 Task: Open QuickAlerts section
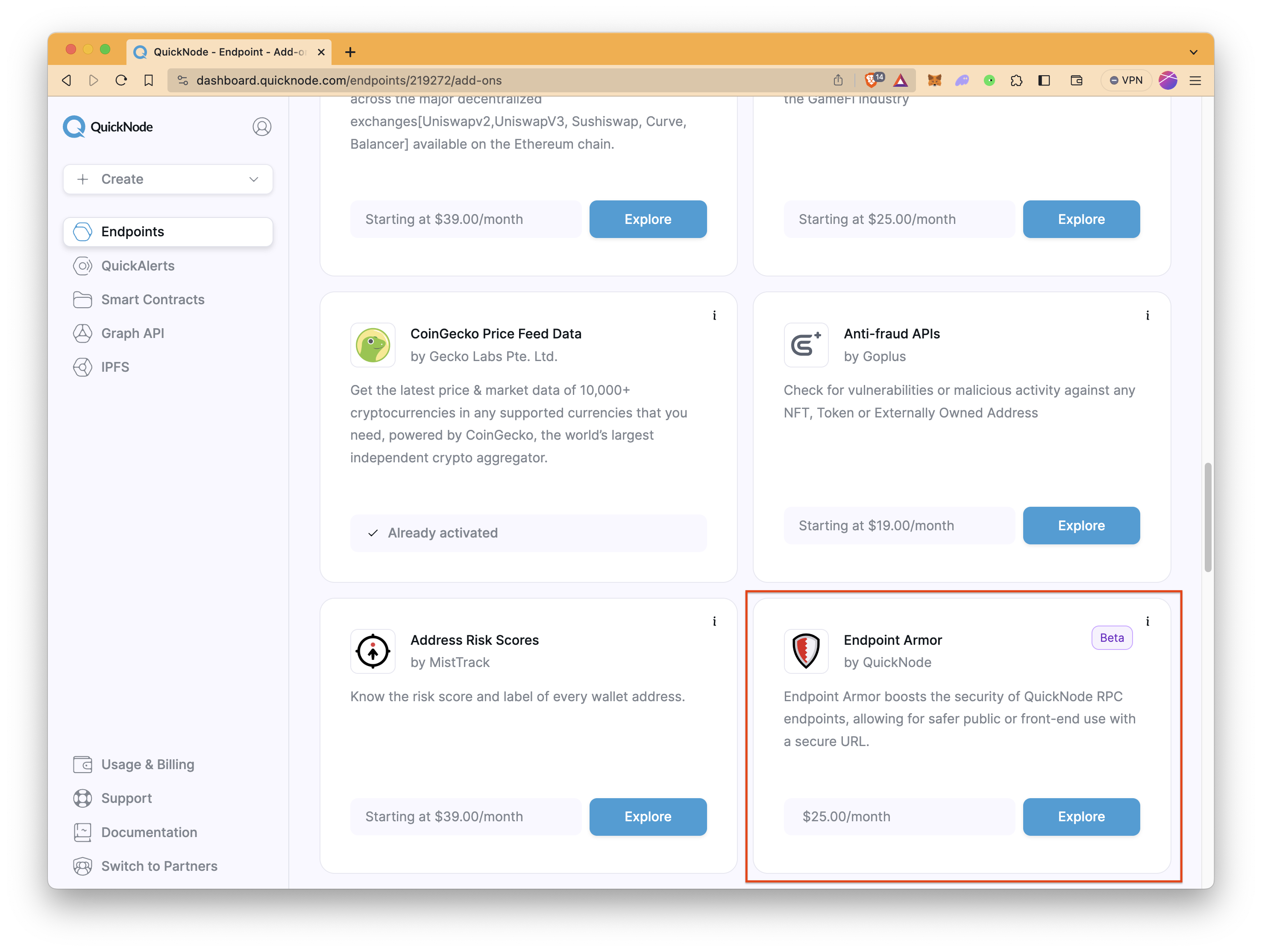[x=138, y=265]
